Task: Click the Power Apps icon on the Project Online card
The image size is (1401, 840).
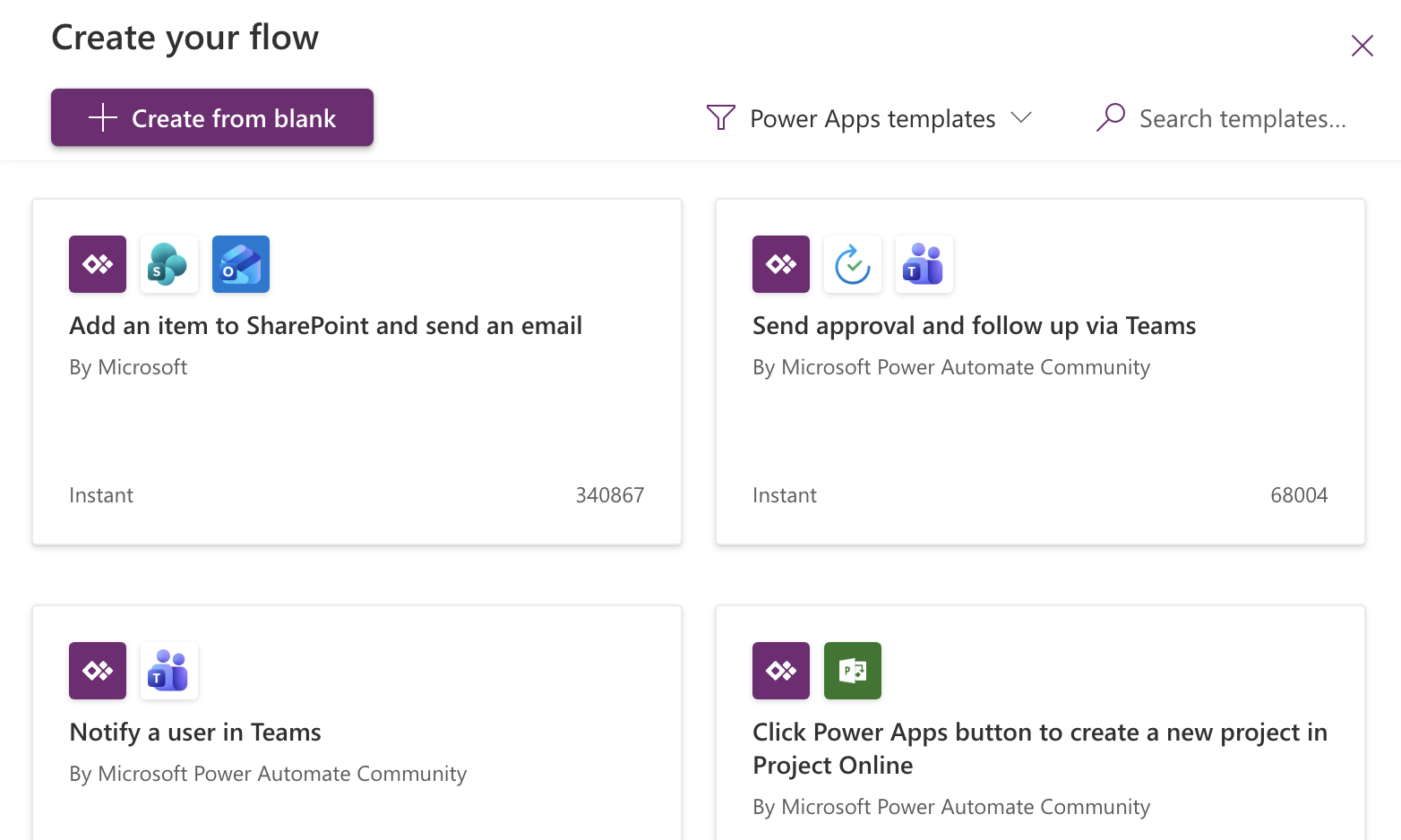Action: [780, 670]
